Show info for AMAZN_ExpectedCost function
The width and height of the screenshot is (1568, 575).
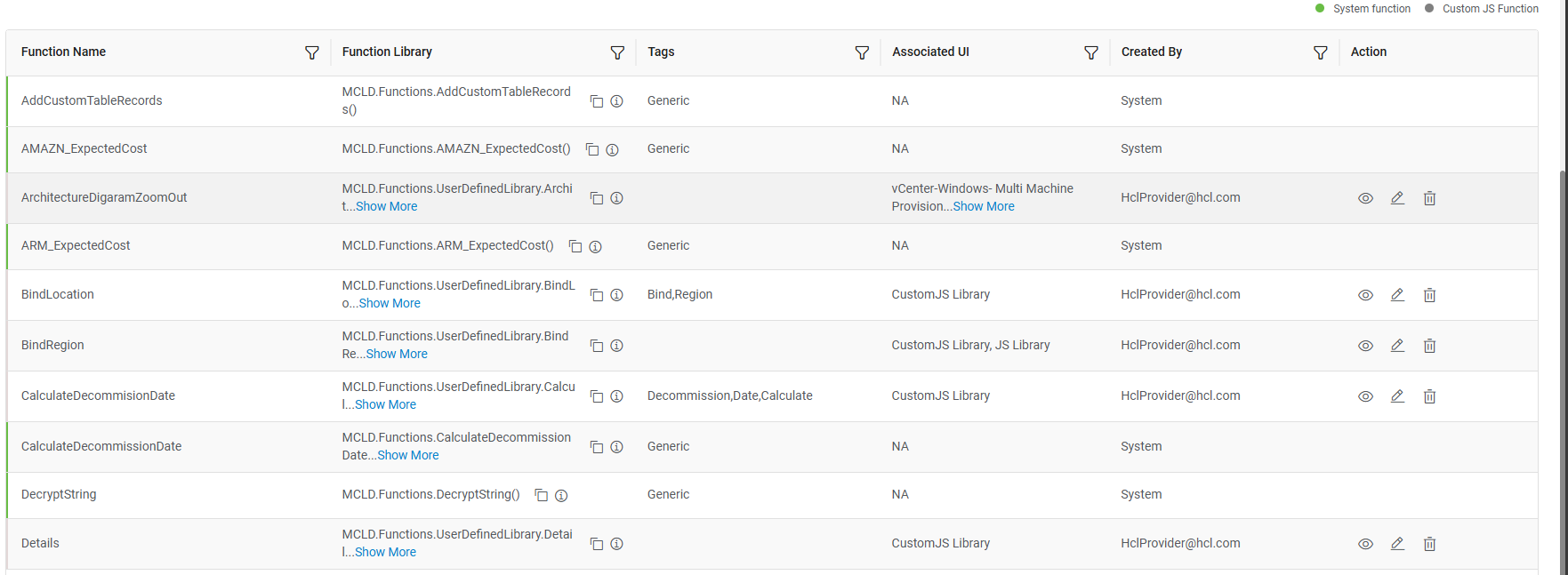coord(612,149)
